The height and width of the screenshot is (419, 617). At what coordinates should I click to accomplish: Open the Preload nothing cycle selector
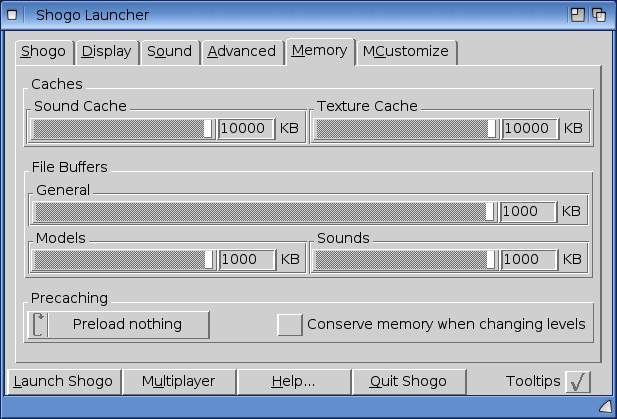click(118, 325)
